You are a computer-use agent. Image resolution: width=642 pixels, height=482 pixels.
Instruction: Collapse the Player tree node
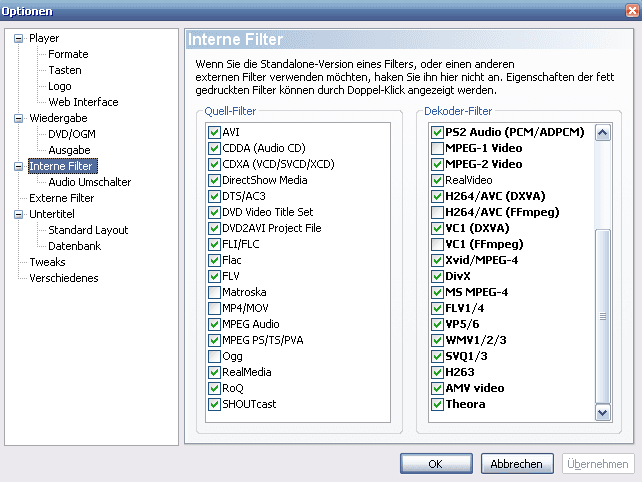pyautogui.click(x=18, y=38)
